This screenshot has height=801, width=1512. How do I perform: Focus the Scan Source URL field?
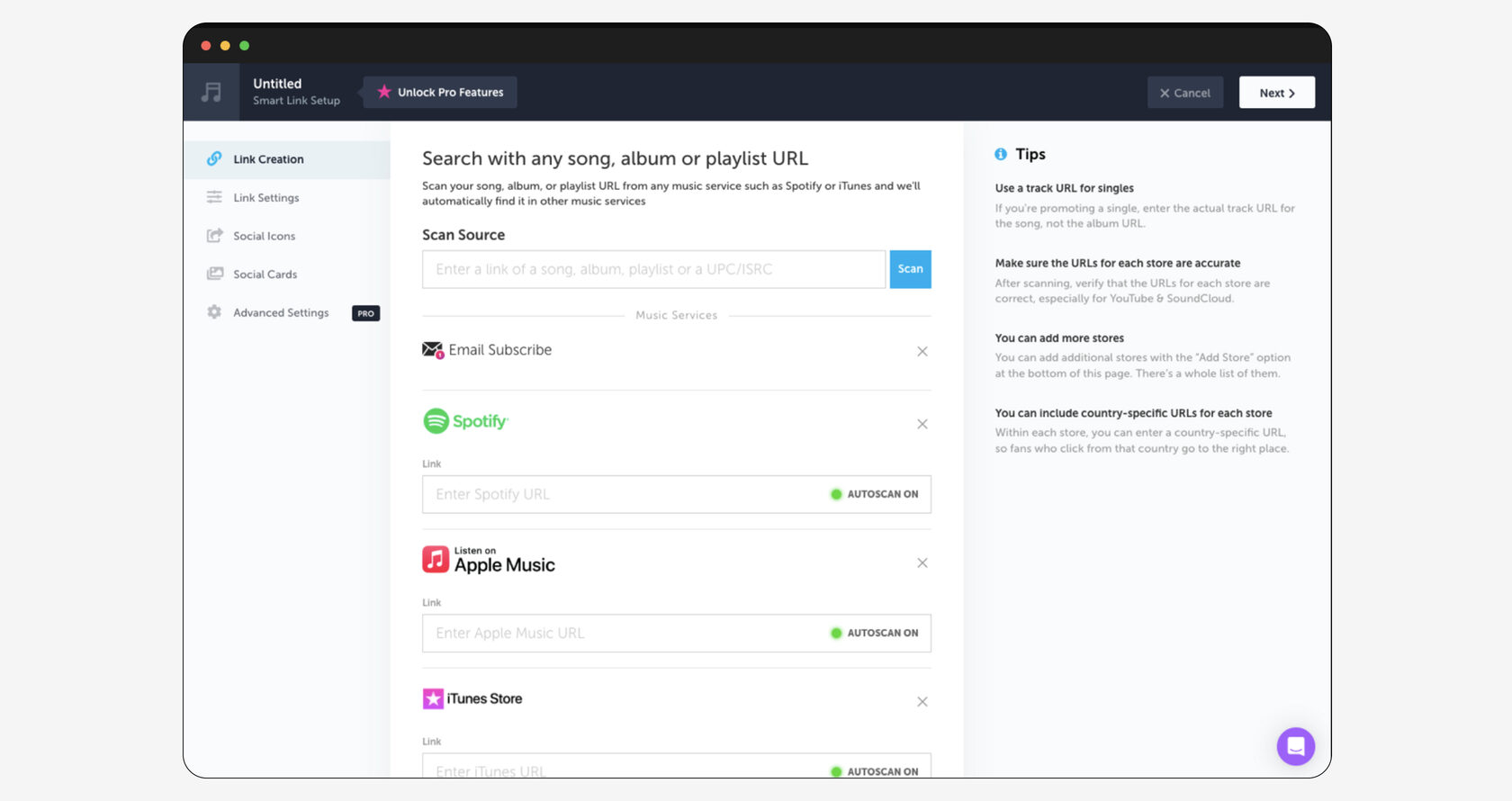[x=653, y=269]
